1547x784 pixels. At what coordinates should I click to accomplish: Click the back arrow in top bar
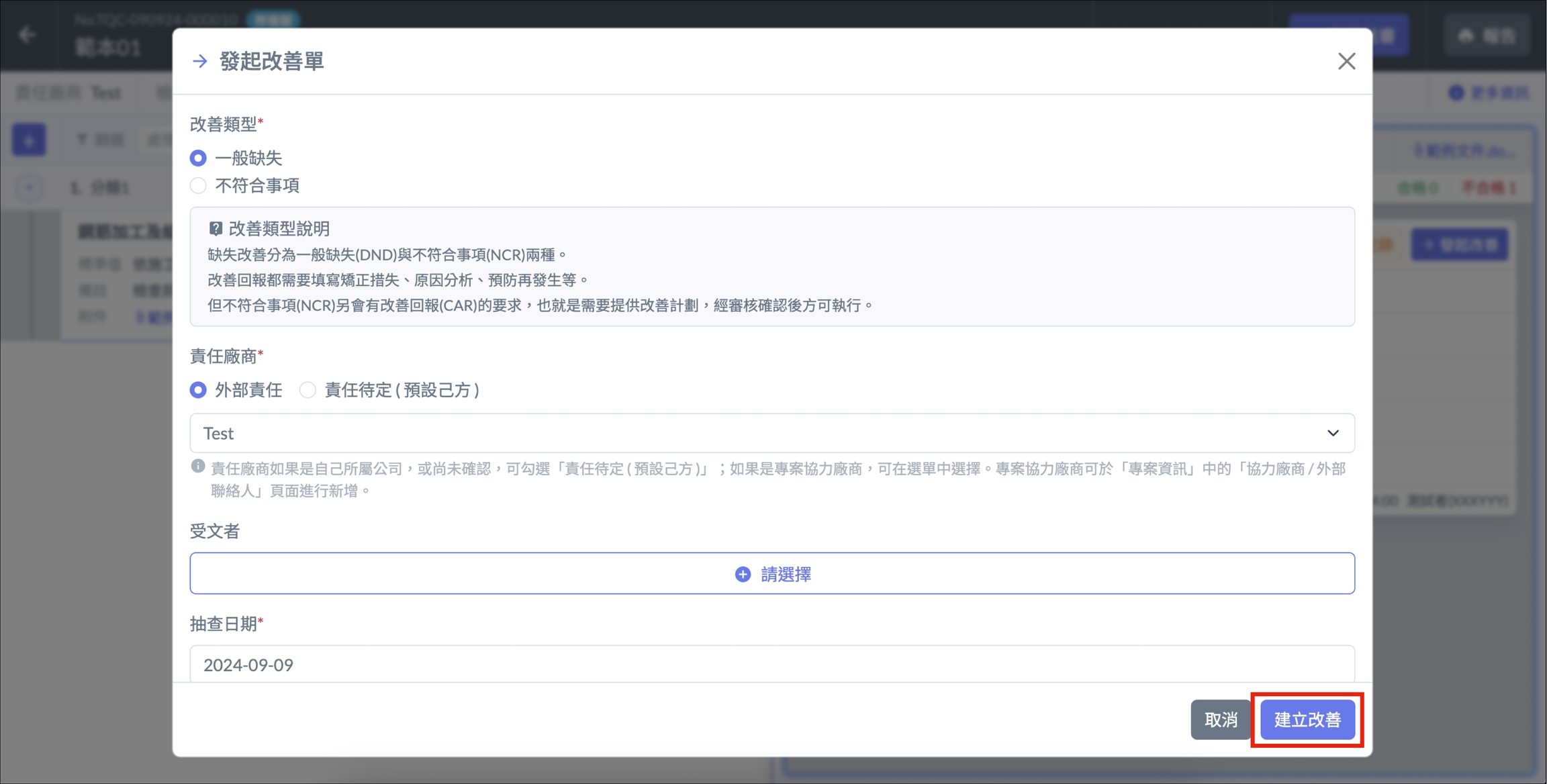pyautogui.click(x=28, y=35)
